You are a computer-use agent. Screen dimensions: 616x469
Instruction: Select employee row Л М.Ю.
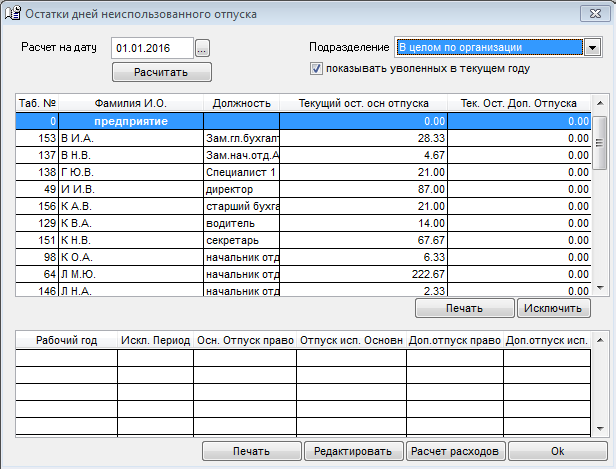303,274
